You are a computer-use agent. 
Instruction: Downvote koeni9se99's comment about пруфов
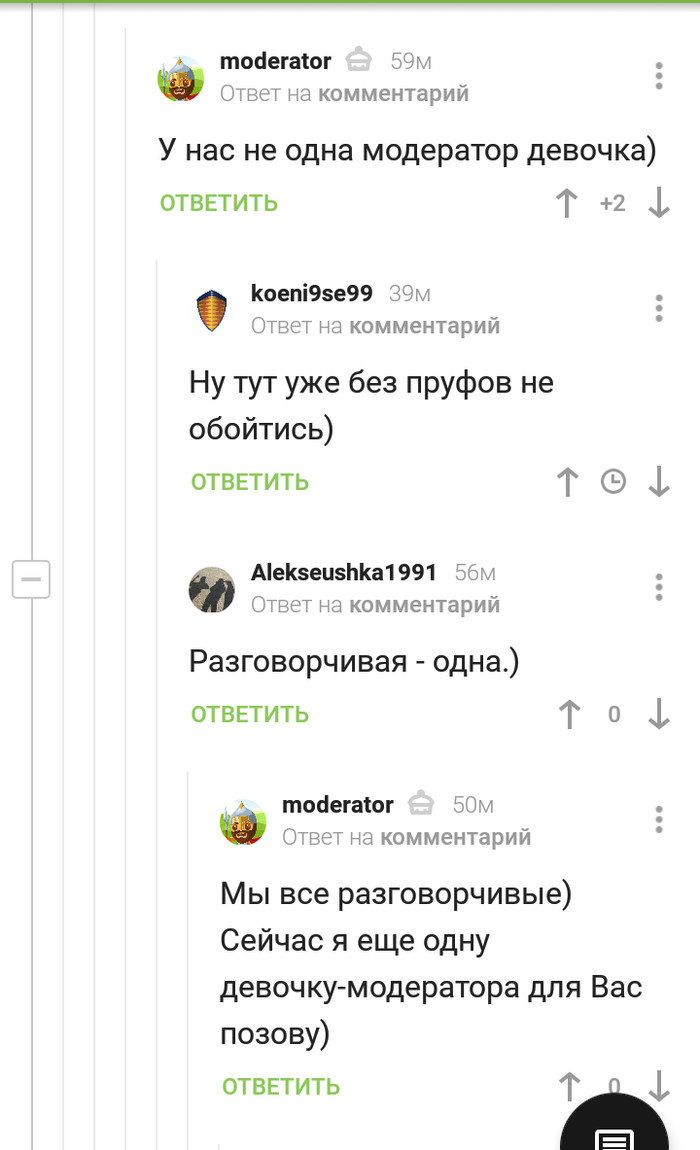(x=659, y=482)
